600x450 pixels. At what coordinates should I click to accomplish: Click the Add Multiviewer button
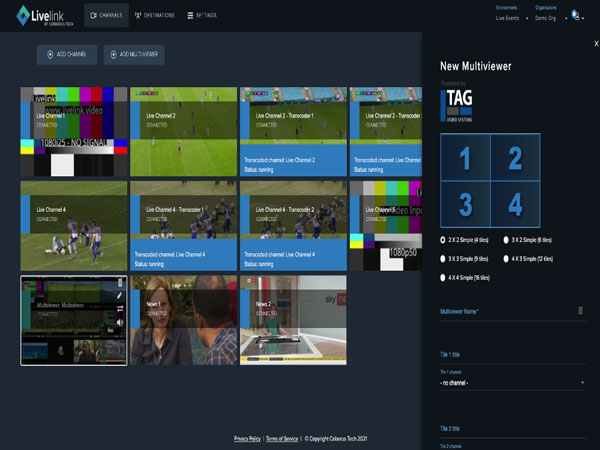134,55
